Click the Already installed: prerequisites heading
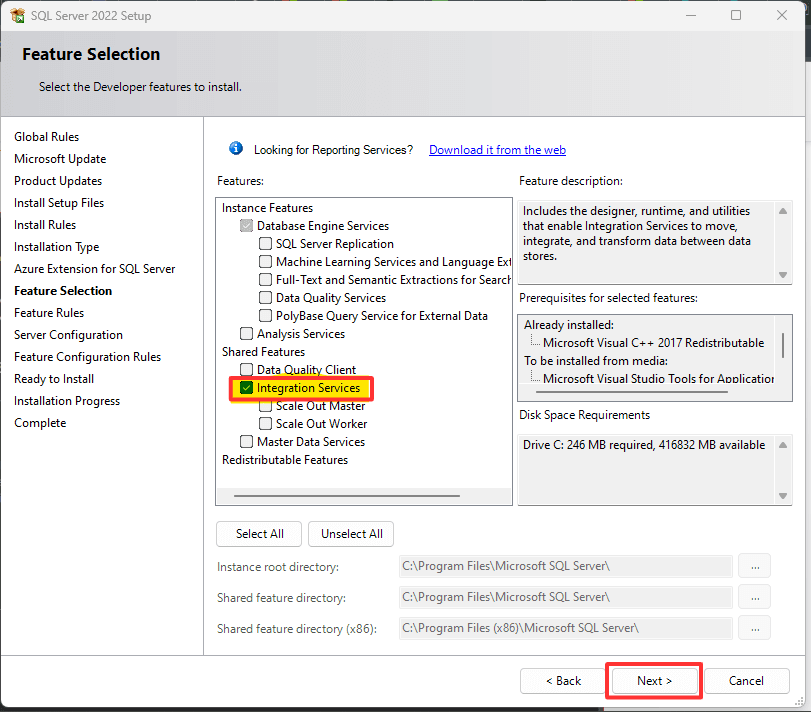811x712 pixels. point(568,325)
